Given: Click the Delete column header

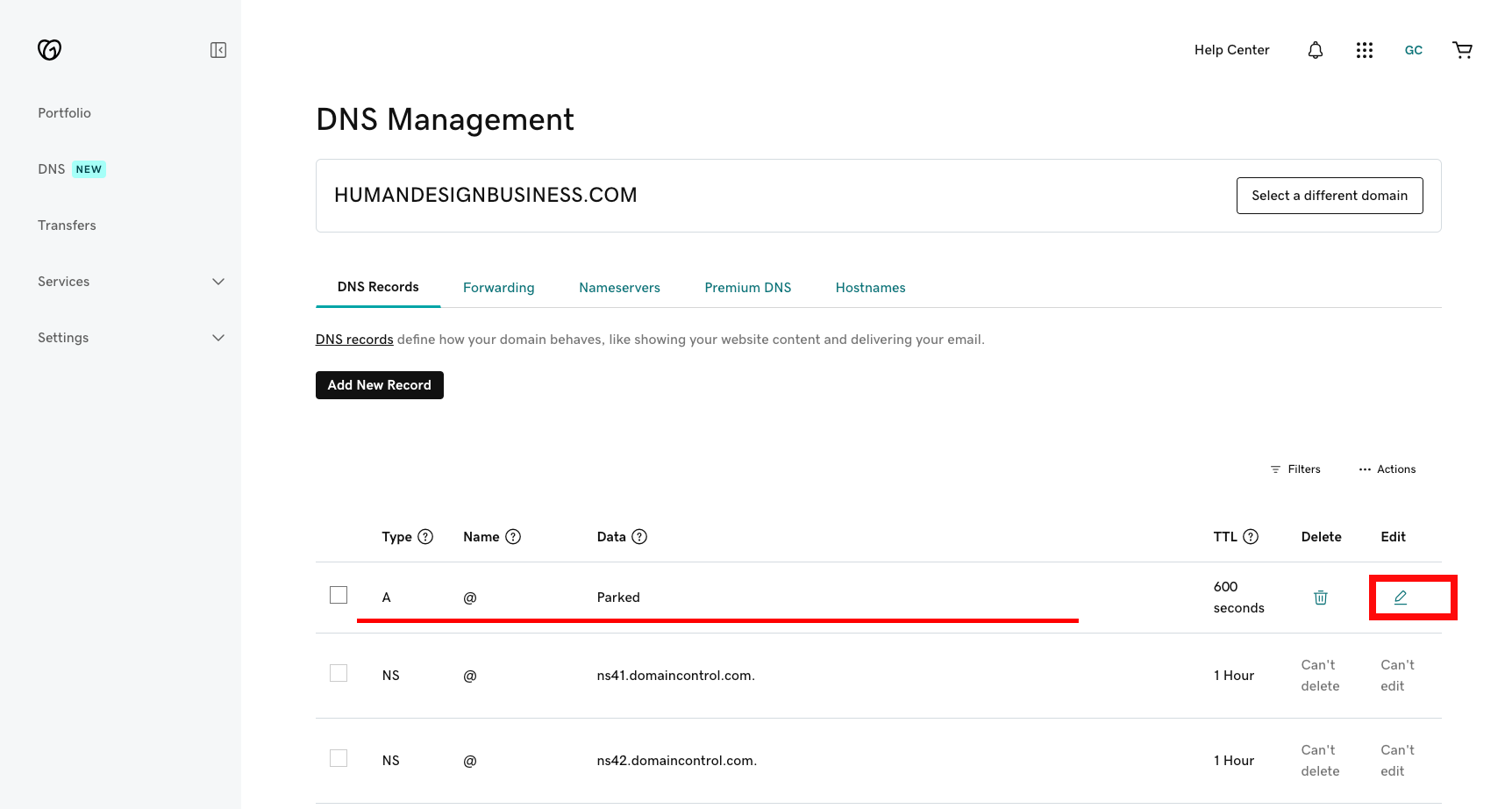Looking at the screenshot, I should click(x=1322, y=537).
